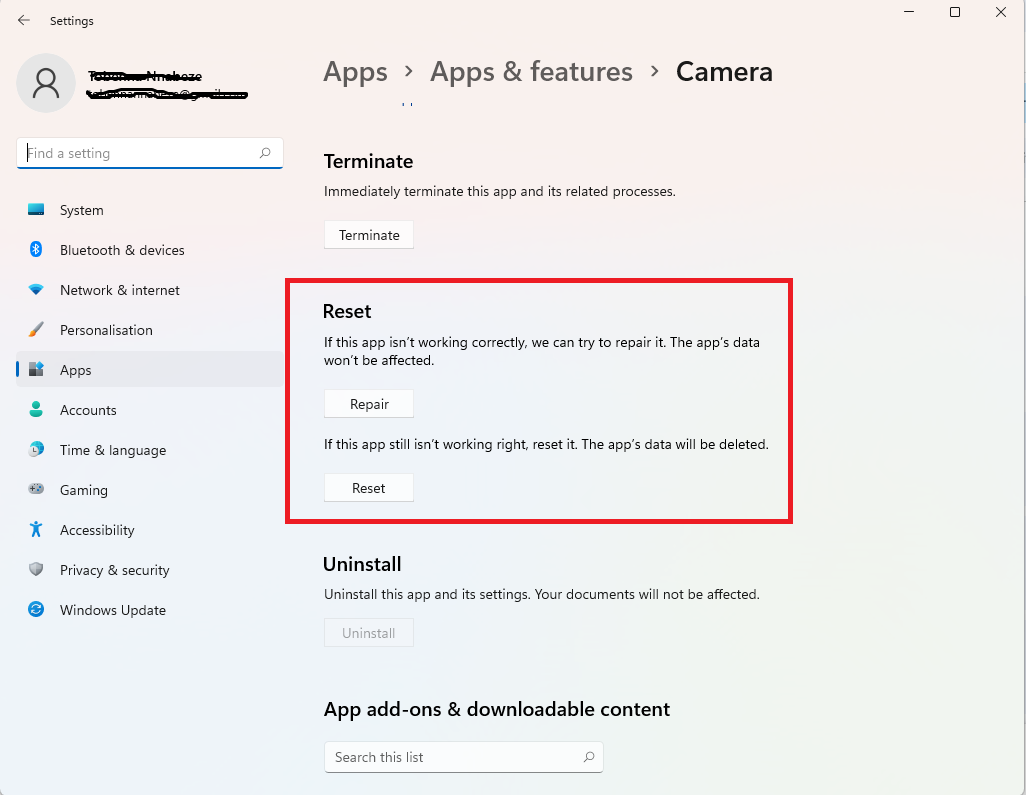
Task: Click the Repair button
Action: click(x=369, y=404)
